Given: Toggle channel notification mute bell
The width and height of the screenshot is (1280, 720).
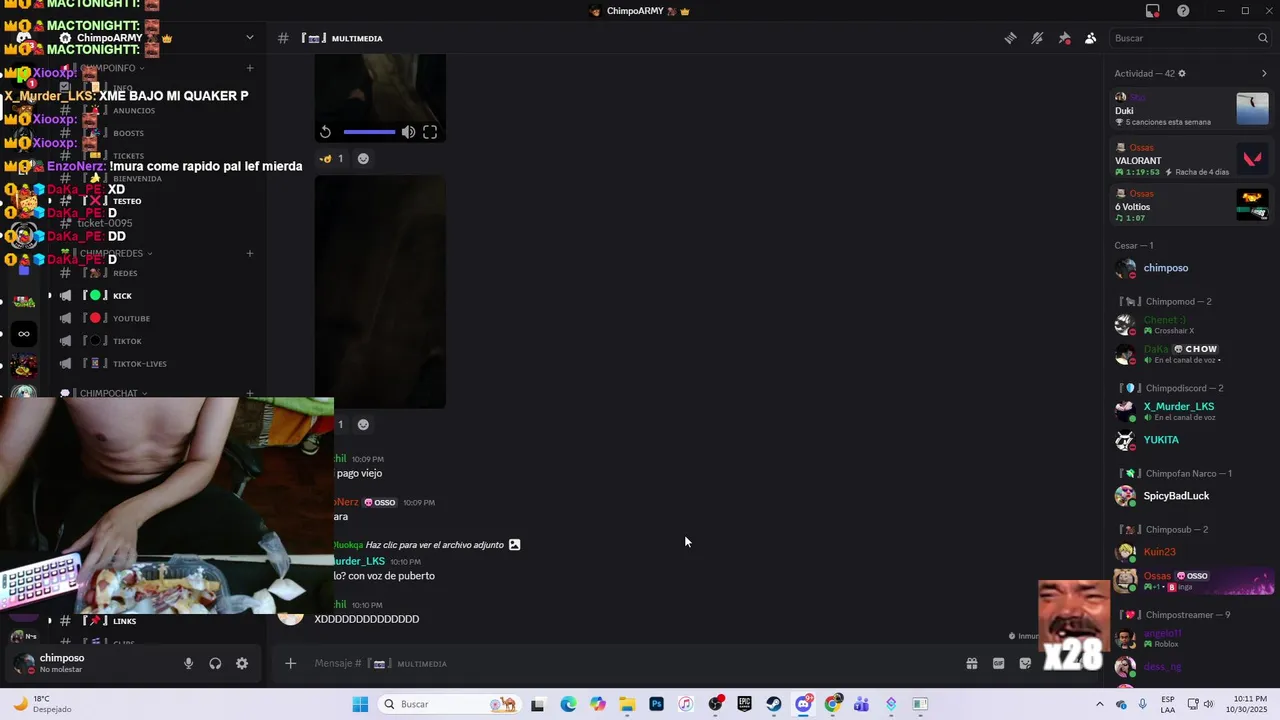Looking at the screenshot, I should [x=1037, y=38].
